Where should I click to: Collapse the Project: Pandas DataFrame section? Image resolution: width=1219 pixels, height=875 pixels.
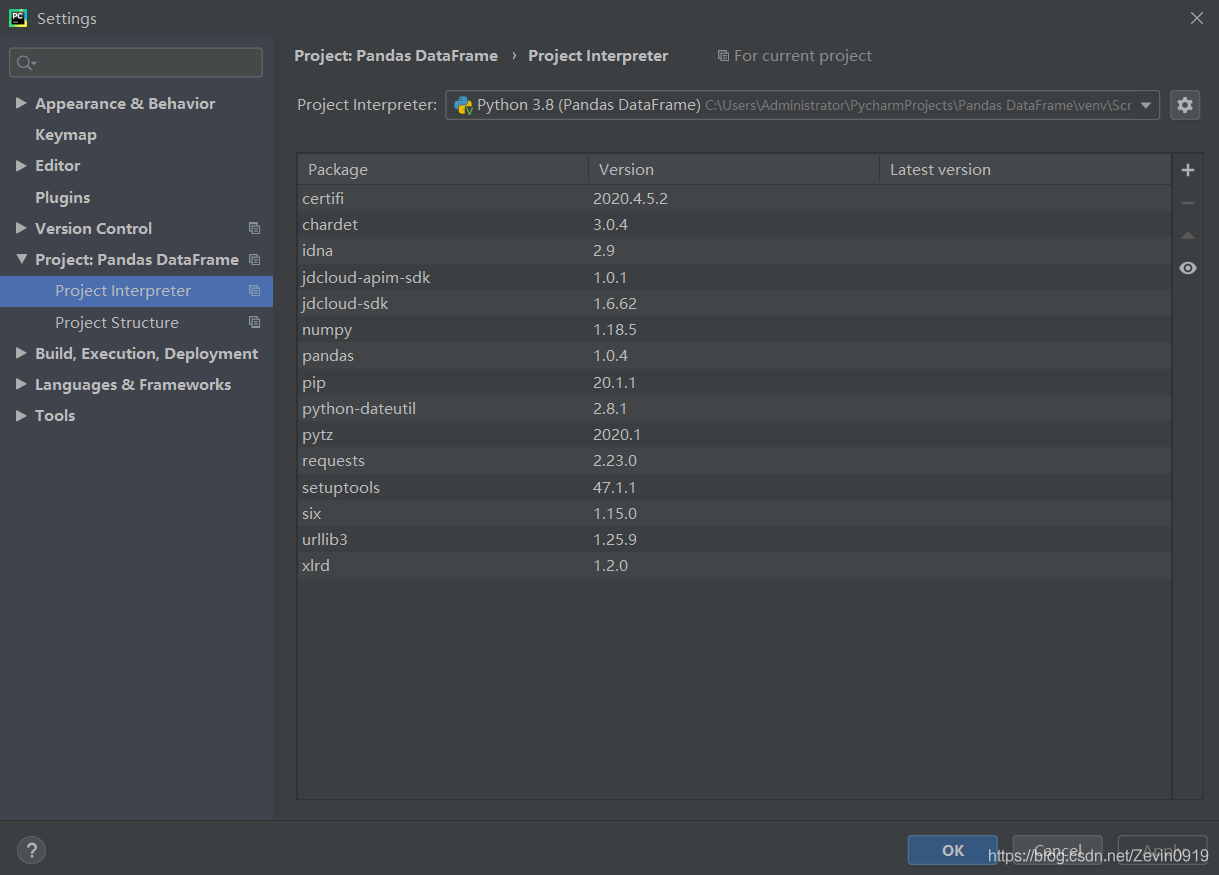click(21, 259)
